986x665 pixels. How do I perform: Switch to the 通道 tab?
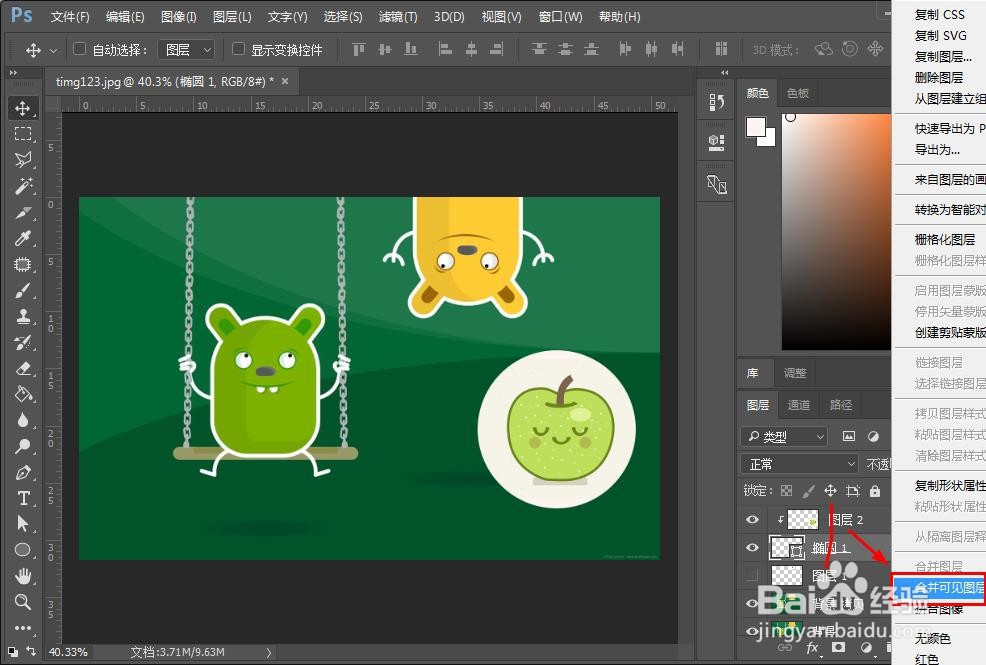[x=799, y=405]
